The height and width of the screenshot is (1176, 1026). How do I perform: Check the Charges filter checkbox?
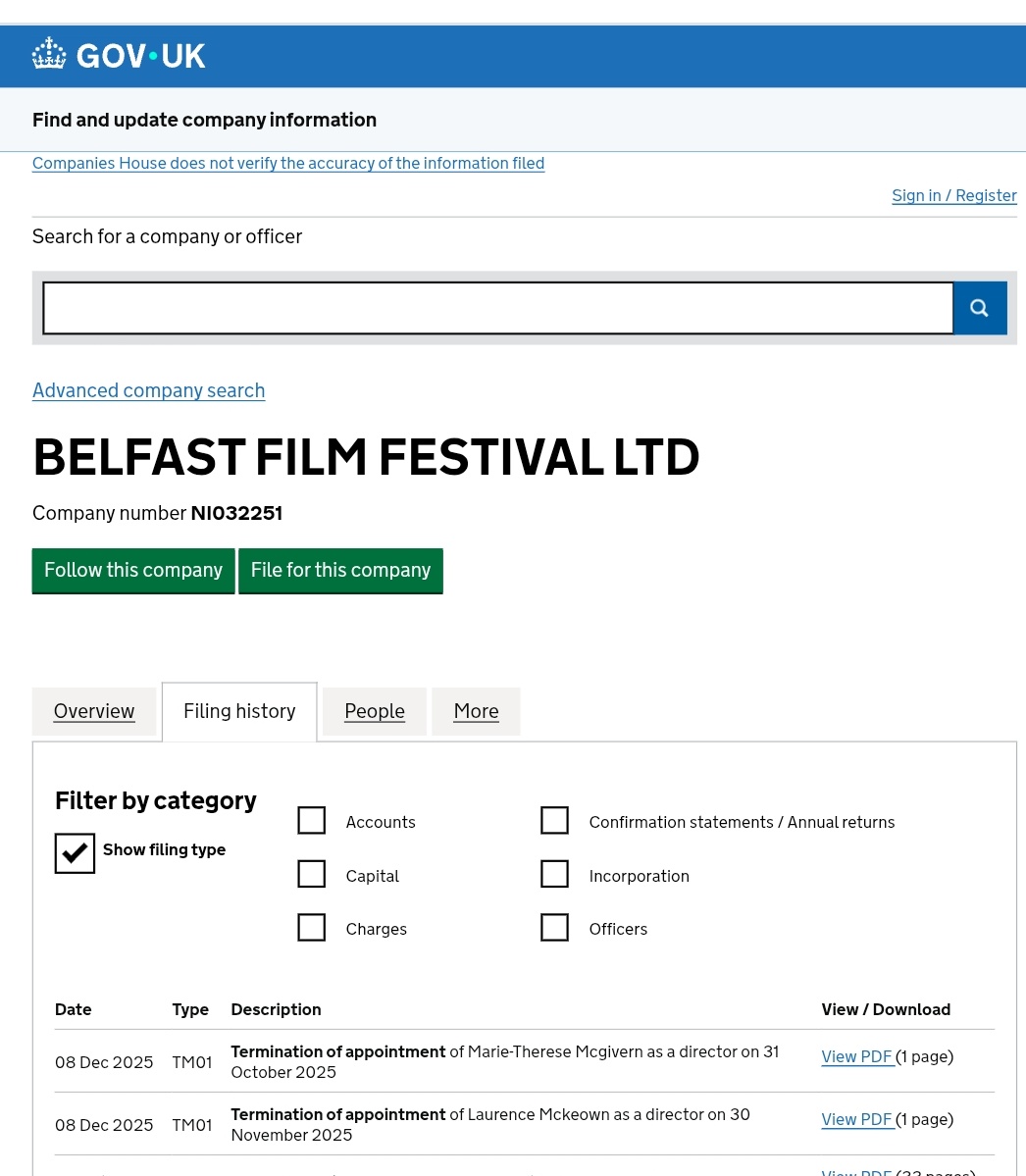[311, 927]
